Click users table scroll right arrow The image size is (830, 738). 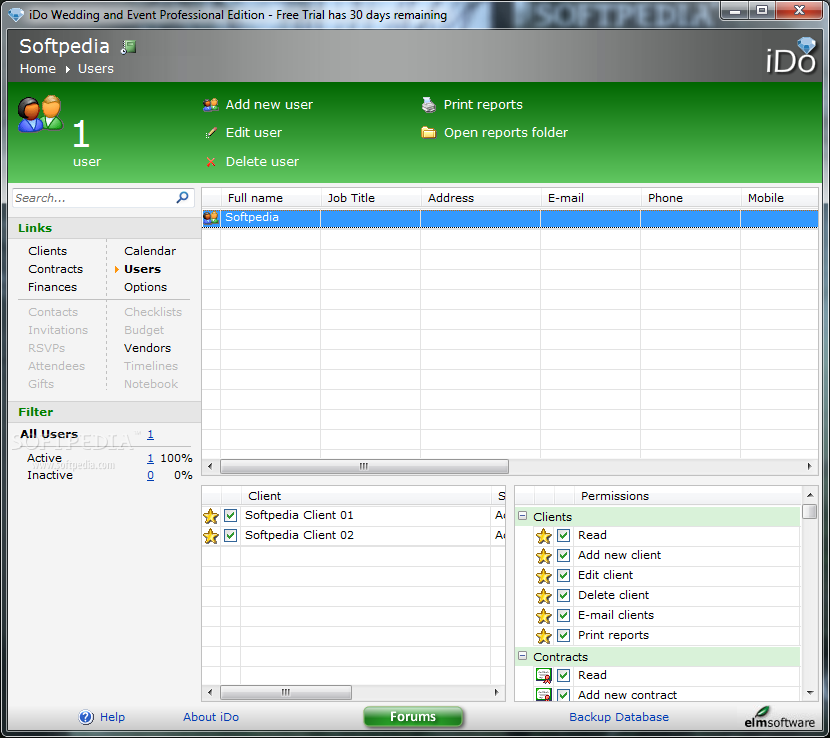pos(809,466)
